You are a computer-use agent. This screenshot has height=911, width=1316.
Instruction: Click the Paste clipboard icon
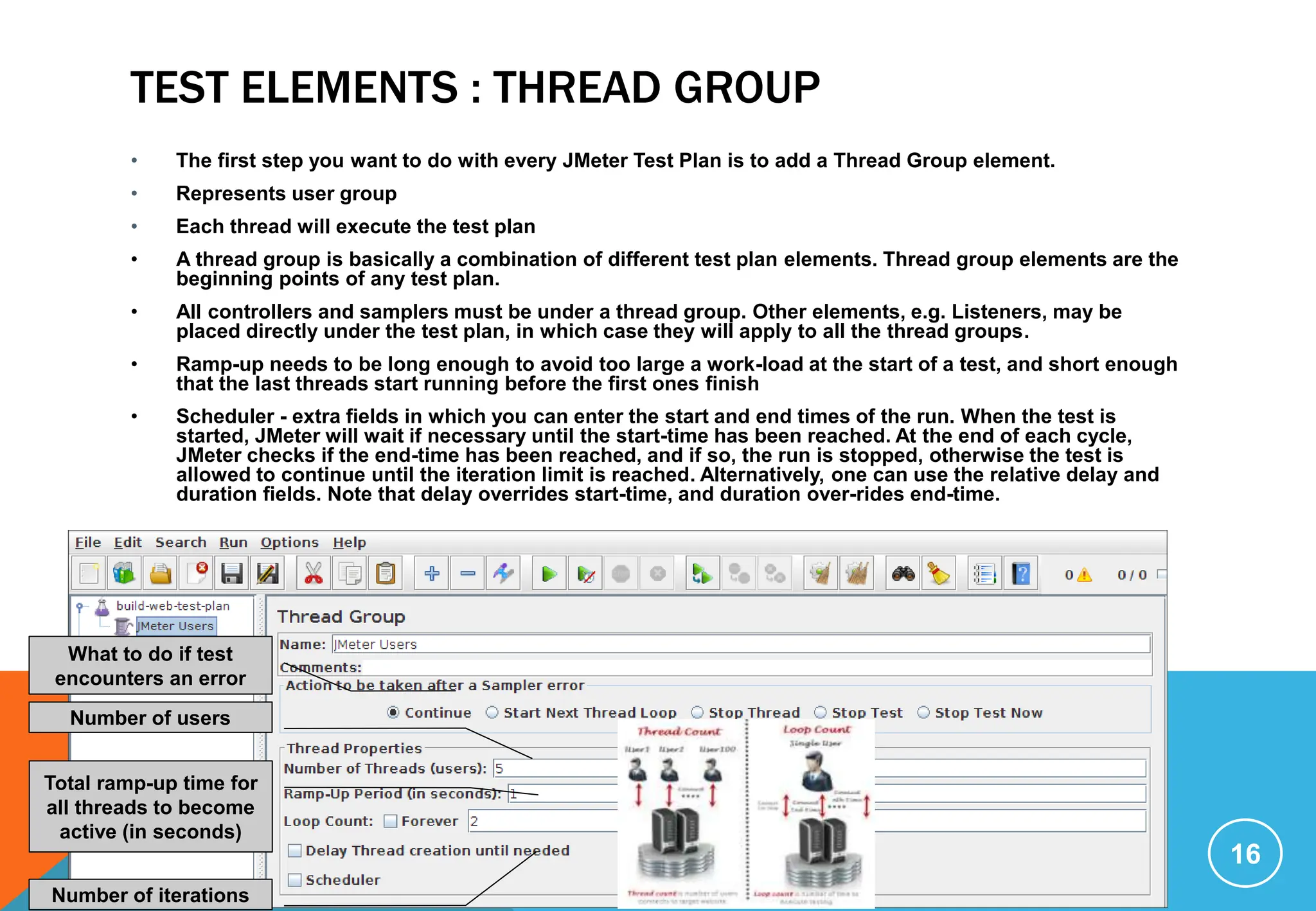[x=386, y=574]
